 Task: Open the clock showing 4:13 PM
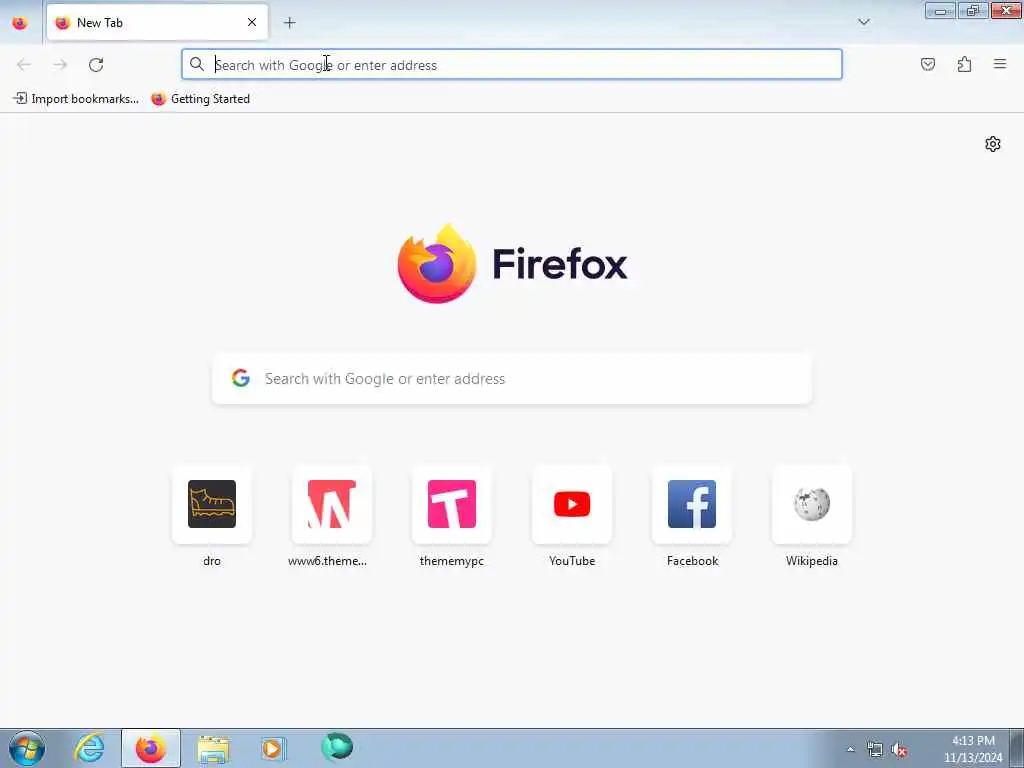click(973, 749)
